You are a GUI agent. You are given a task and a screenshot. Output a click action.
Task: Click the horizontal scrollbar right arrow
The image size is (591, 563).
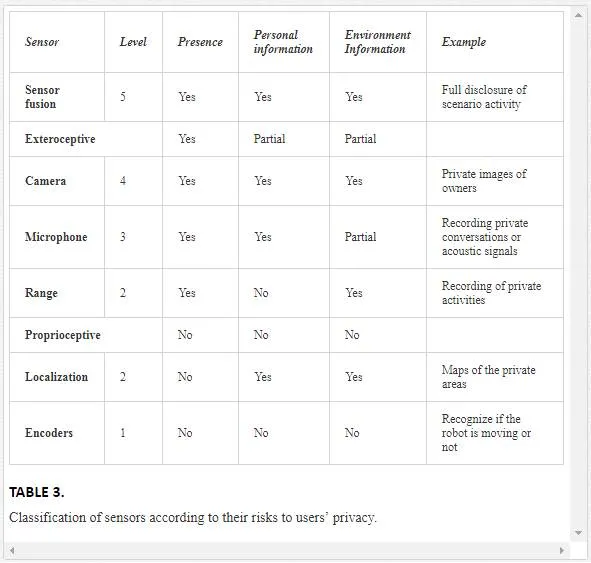pyautogui.click(x=561, y=551)
